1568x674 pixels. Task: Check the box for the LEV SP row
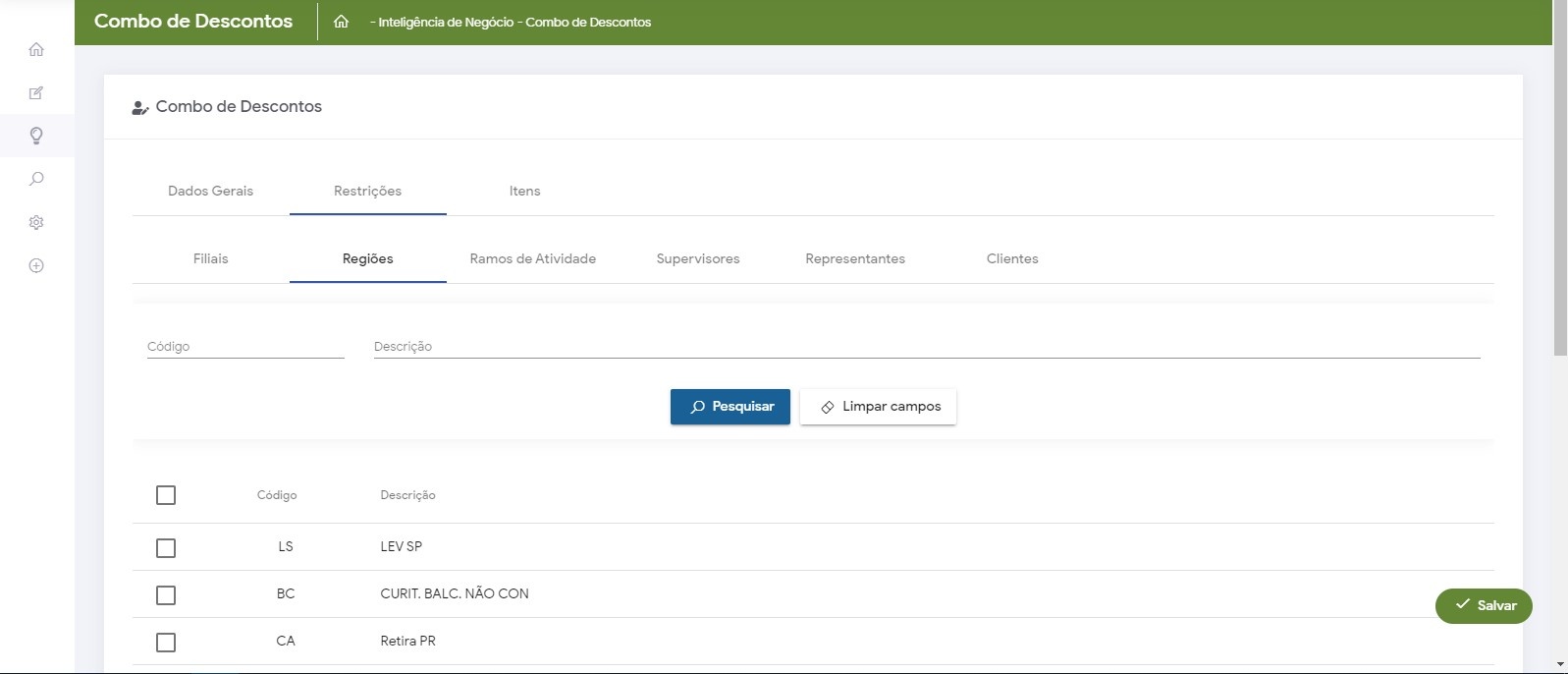pyautogui.click(x=166, y=547)
